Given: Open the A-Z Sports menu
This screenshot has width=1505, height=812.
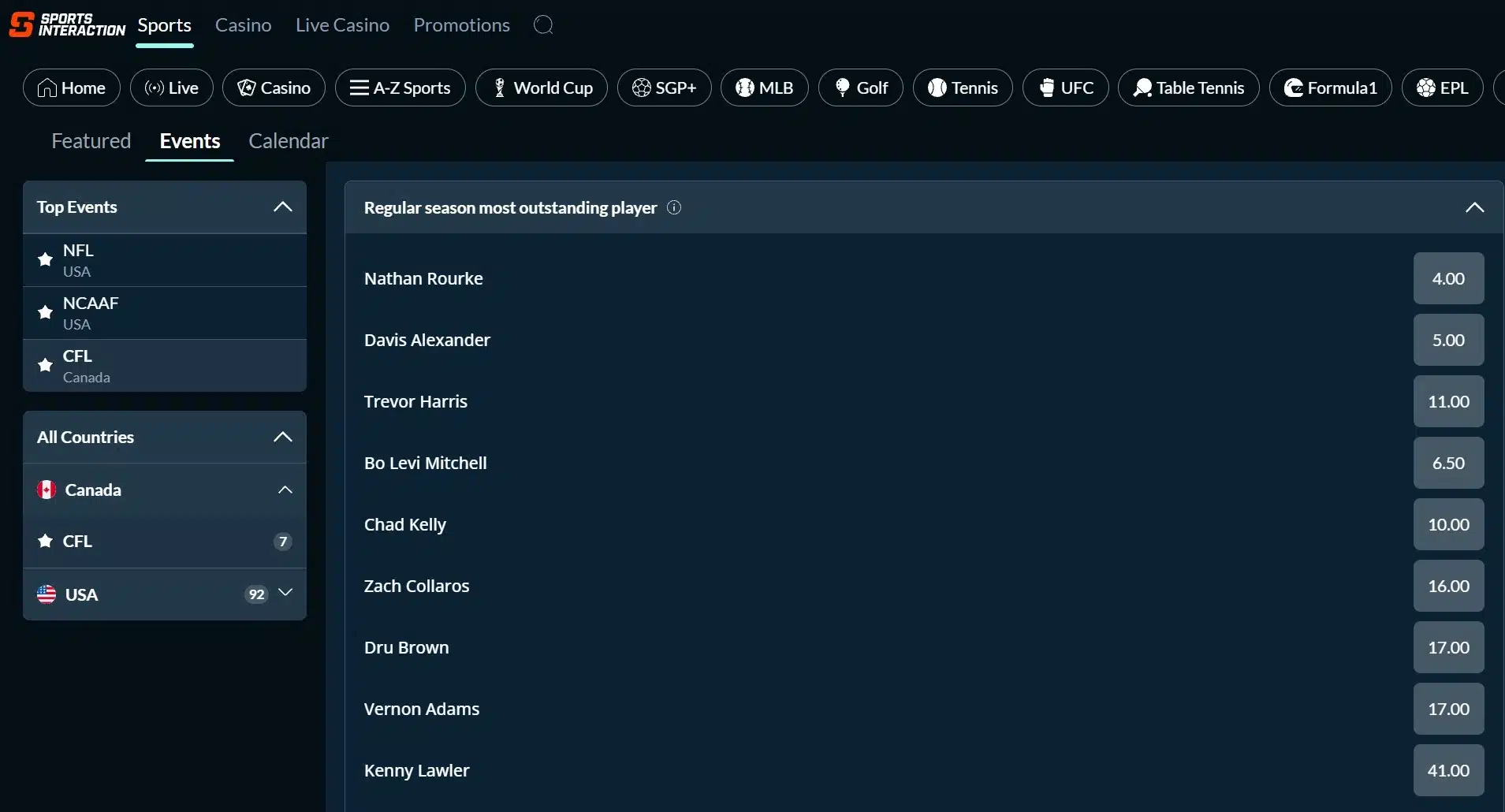Looking at the screenshot, I should pyautogui.click(x=400, y=88).
